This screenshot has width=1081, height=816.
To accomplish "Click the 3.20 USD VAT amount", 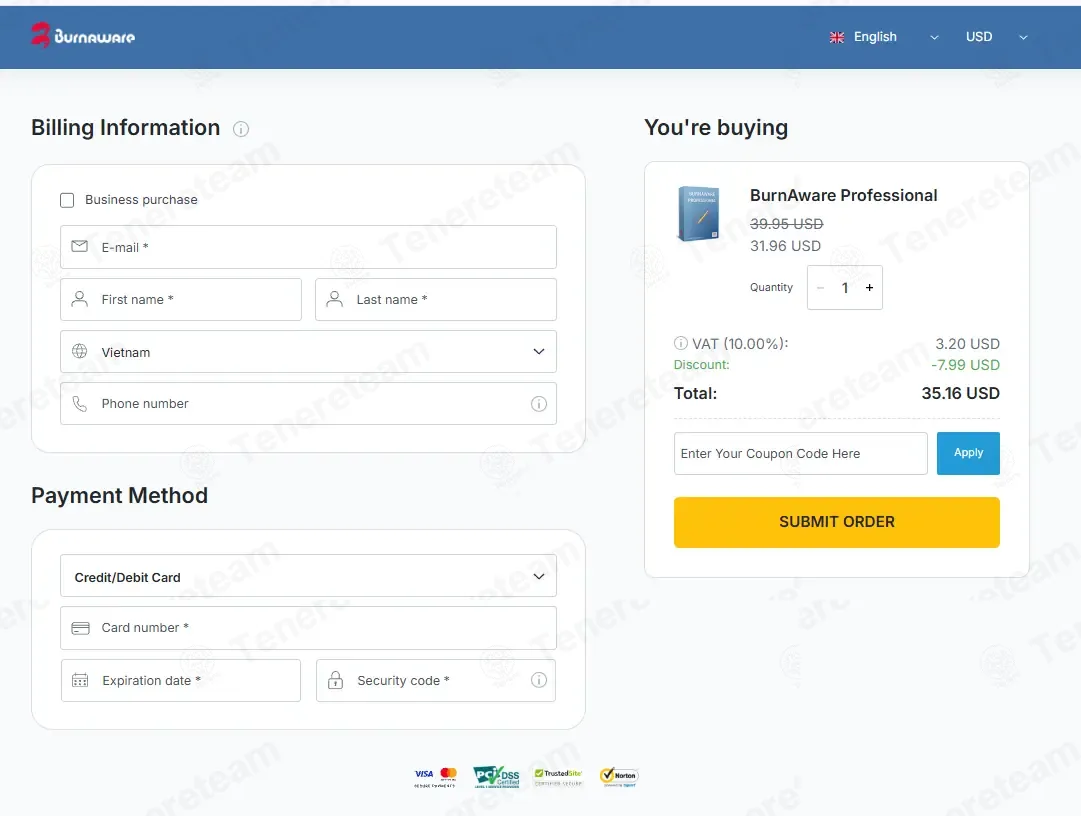I will (x=967, y=344).
